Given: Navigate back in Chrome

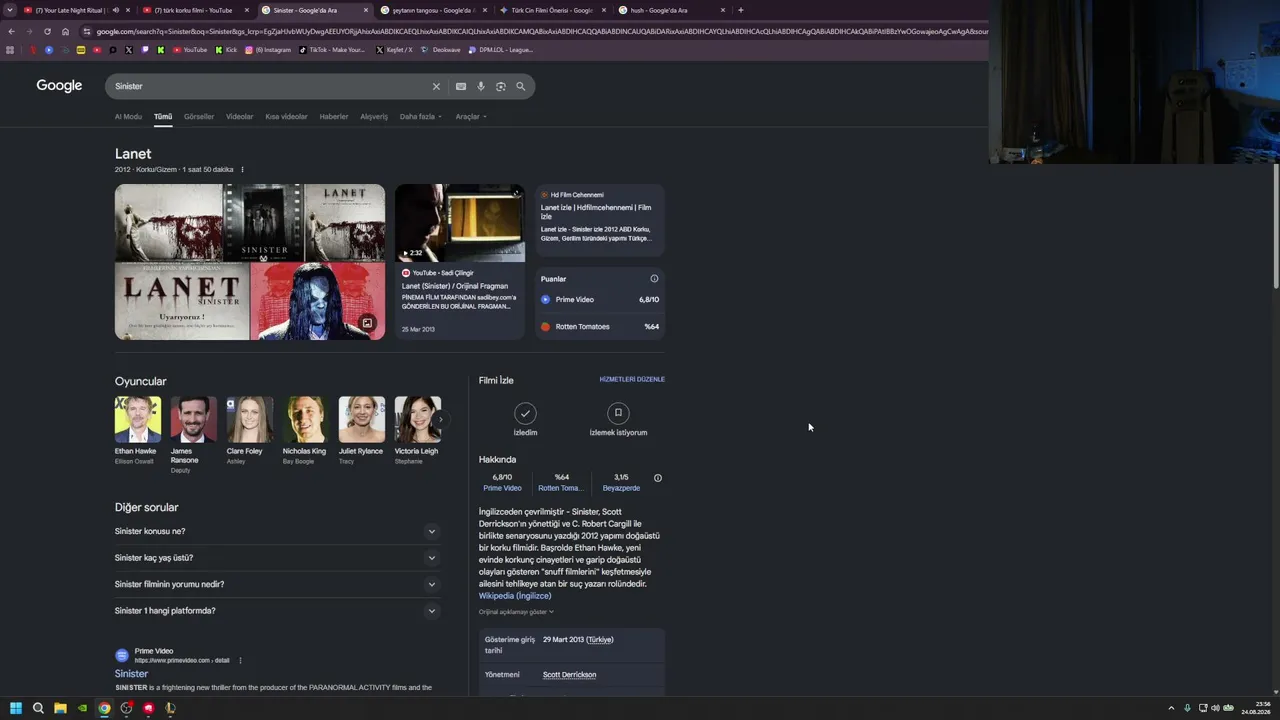Looking at the screenshot, I should (11, 31).
